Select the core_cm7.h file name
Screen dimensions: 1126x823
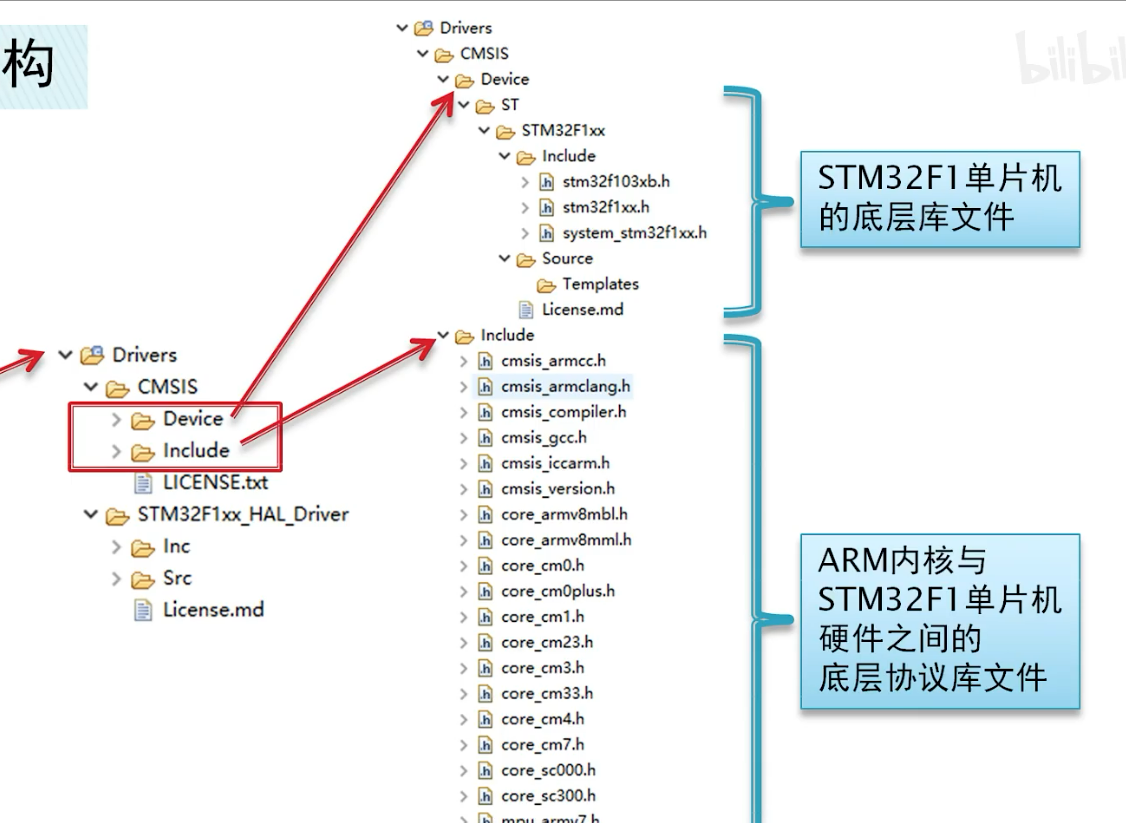[542, 745]
